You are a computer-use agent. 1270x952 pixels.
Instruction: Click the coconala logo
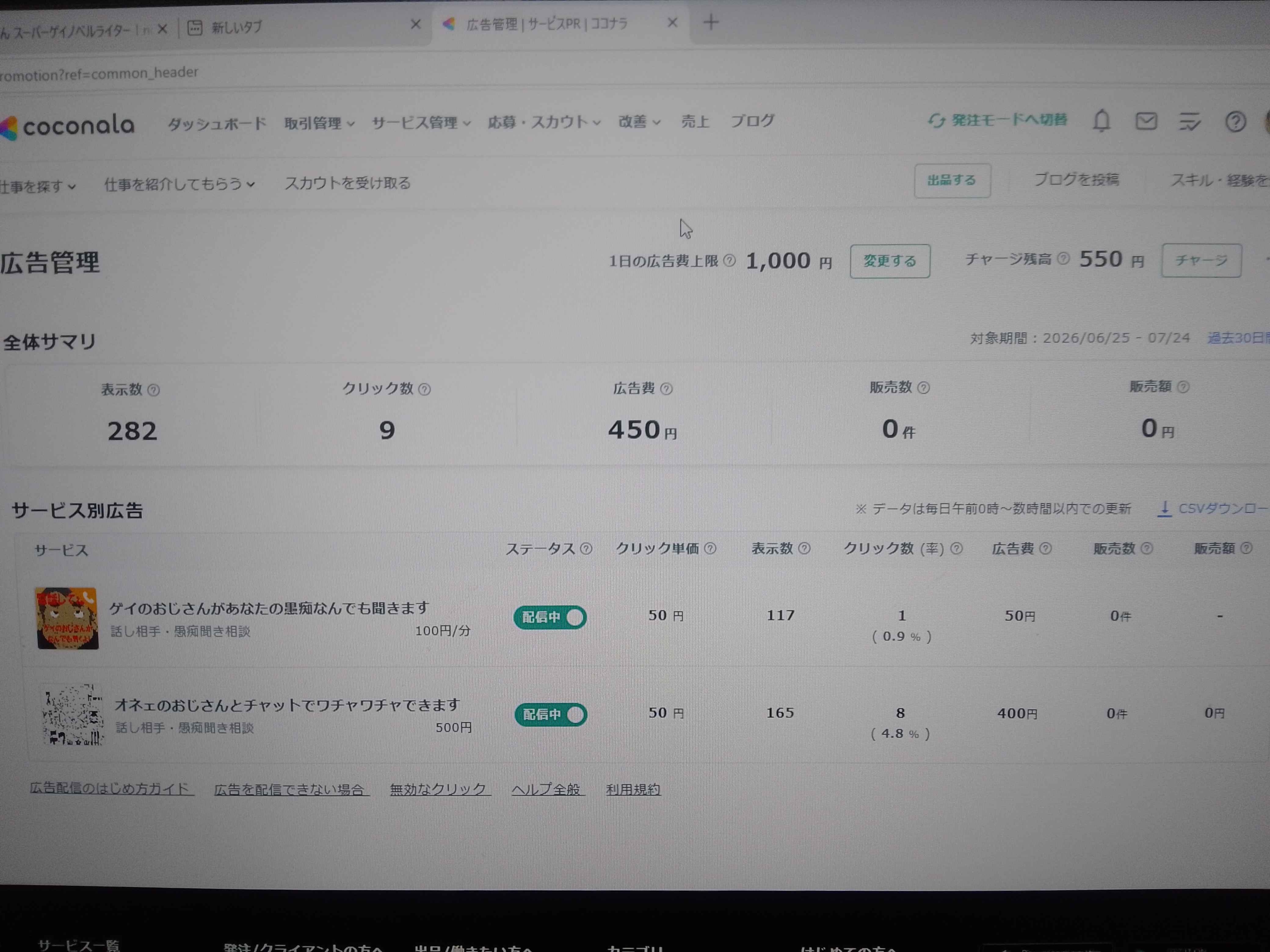point(67,126)
